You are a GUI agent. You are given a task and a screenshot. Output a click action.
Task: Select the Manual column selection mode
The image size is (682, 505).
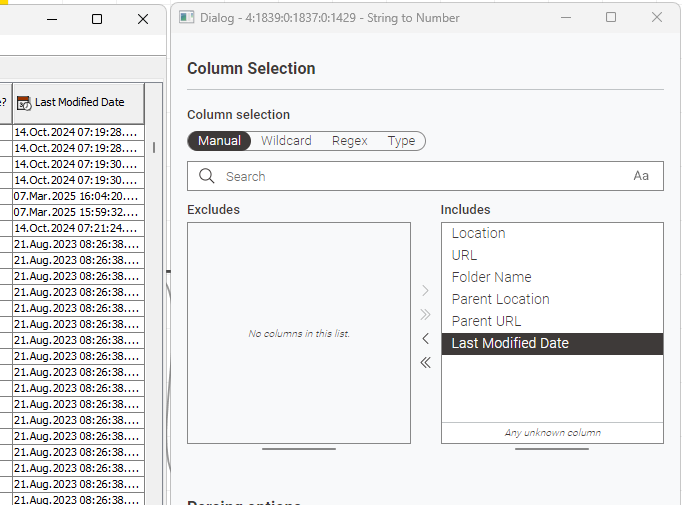[219, 141]
